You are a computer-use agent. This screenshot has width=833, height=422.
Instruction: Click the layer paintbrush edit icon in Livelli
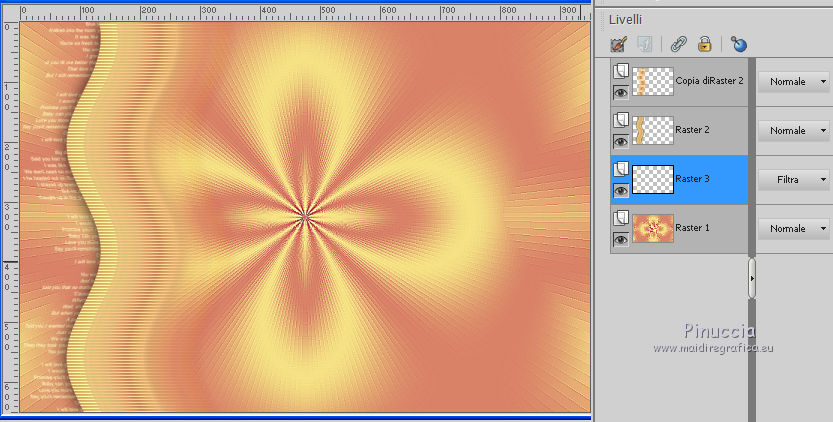(x=619, y=44)
